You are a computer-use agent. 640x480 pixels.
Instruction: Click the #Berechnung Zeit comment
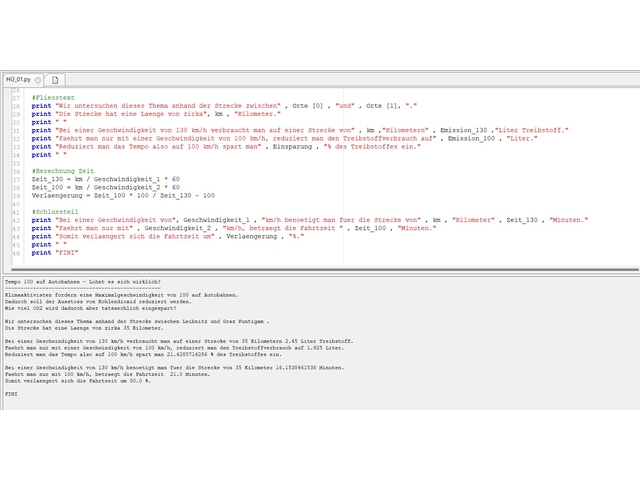click(x=63, y=171)
